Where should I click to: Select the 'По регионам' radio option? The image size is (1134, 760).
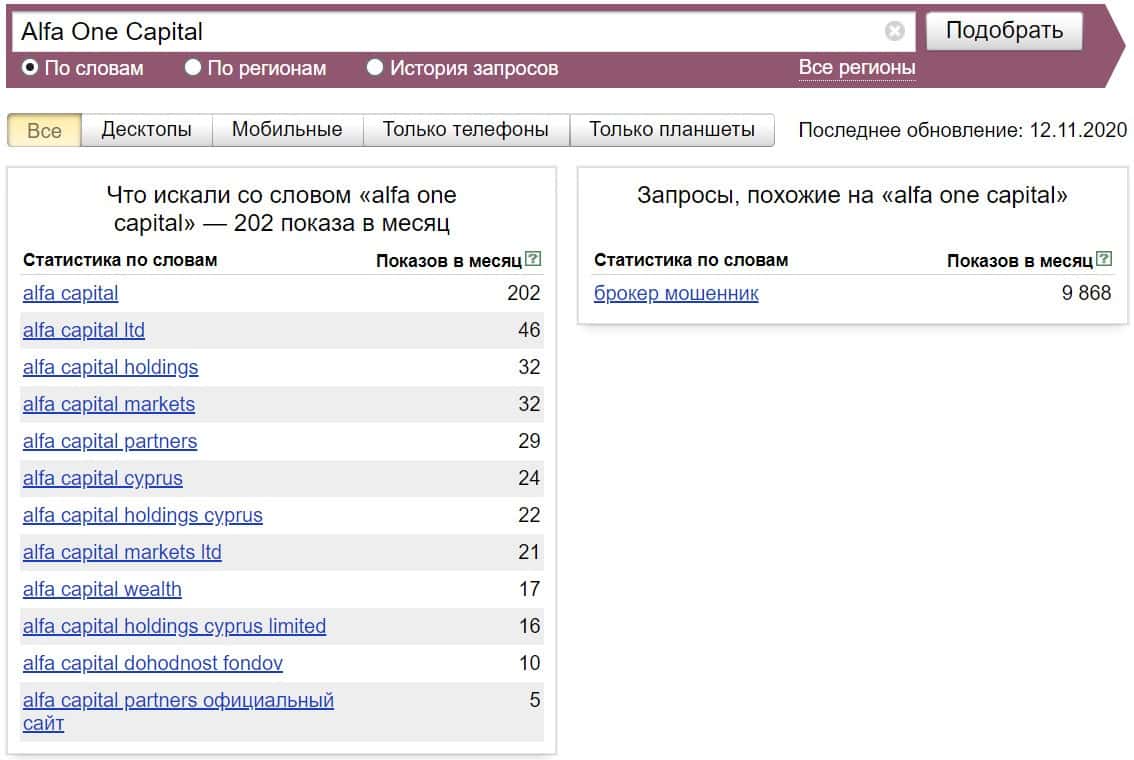click(x=193, y=68)
